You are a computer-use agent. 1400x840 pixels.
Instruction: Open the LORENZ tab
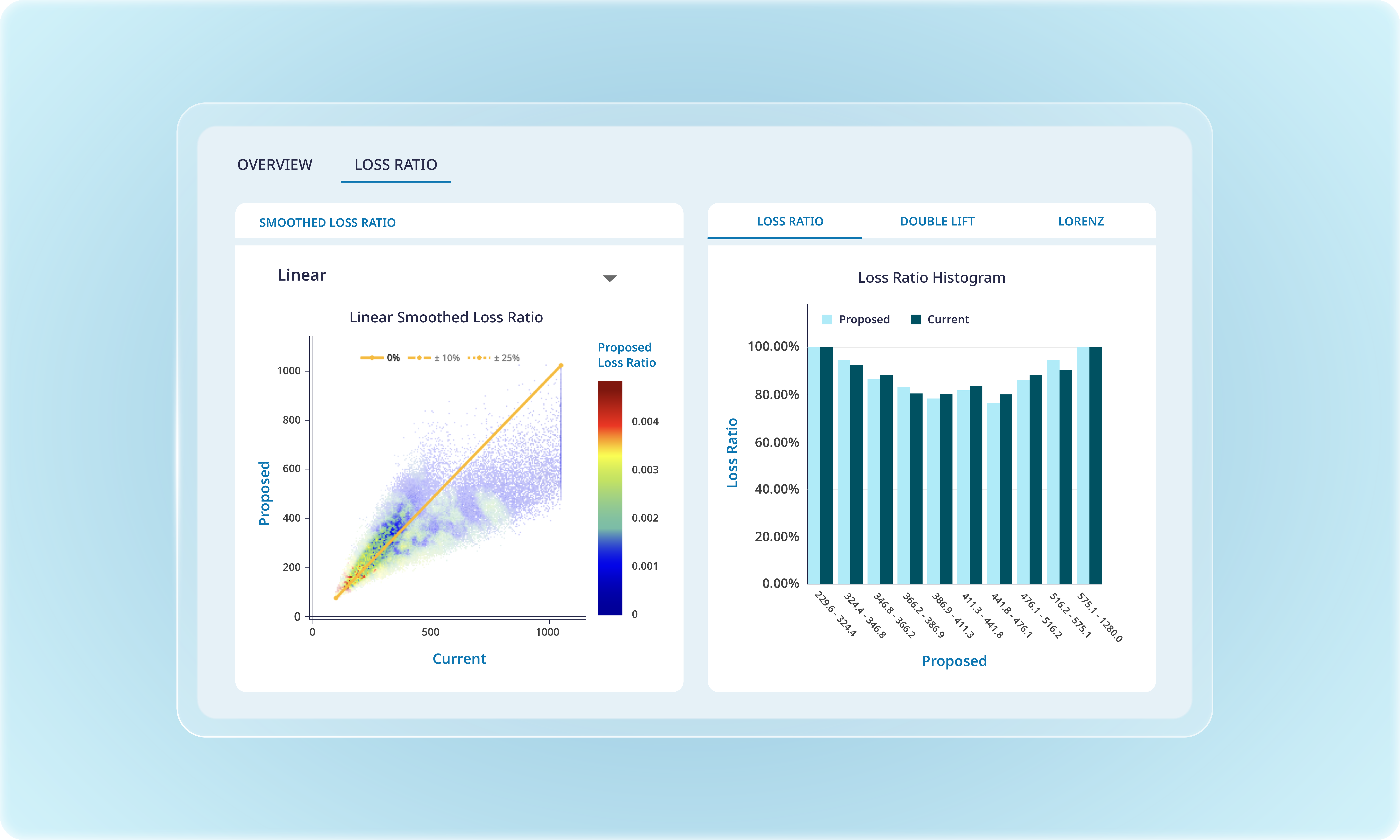[1081, 221]
